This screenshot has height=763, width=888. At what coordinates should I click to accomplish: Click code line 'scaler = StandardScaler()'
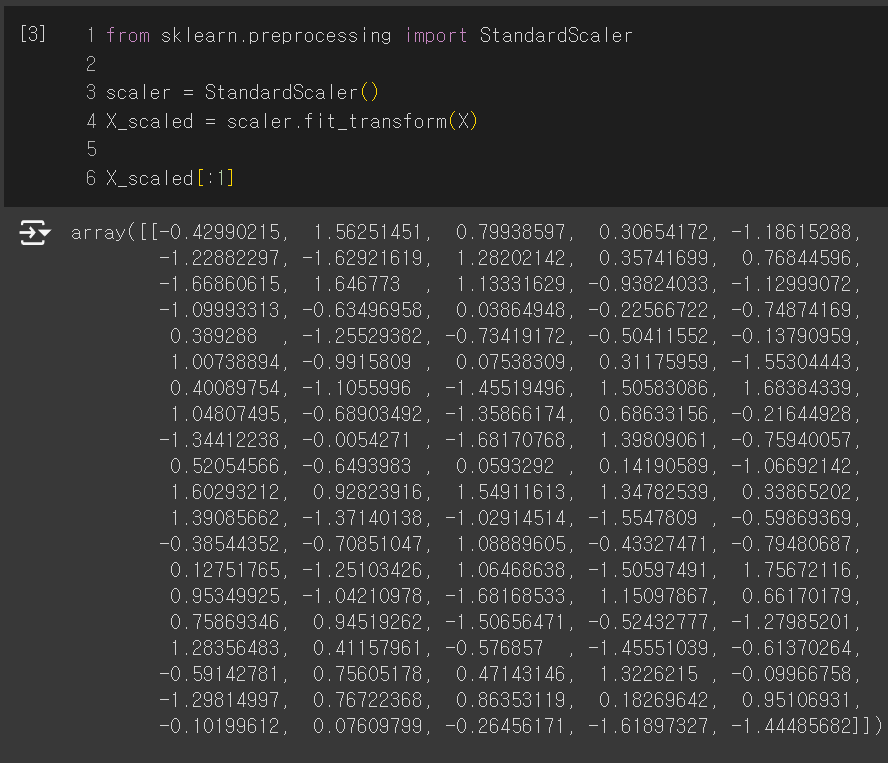click(242, 92)
